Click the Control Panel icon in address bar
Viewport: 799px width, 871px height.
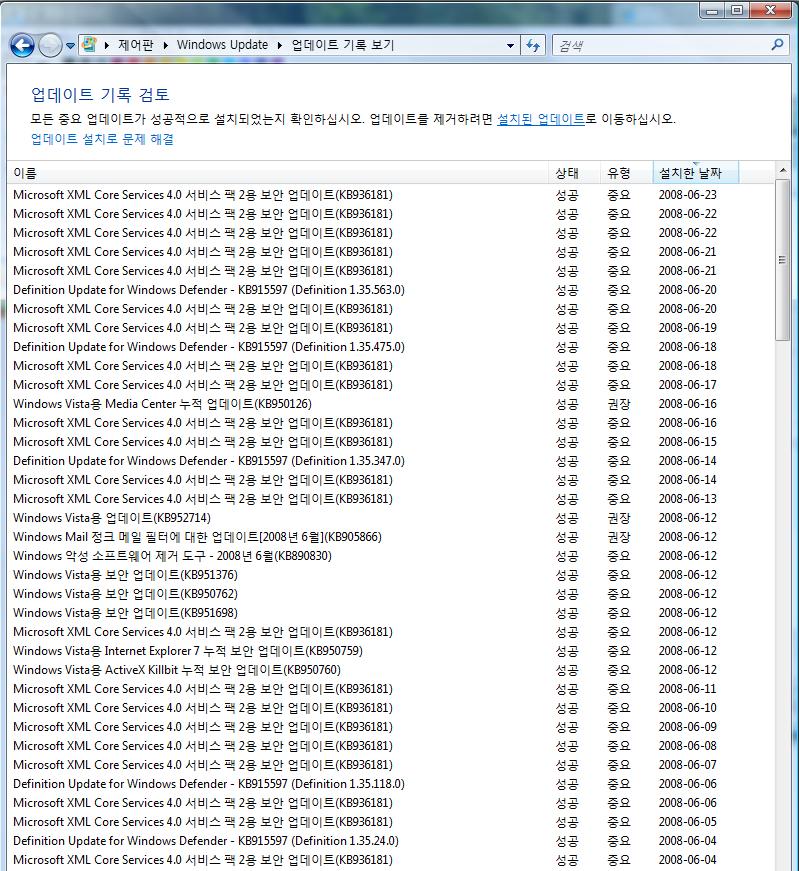(x=89, y=45)
